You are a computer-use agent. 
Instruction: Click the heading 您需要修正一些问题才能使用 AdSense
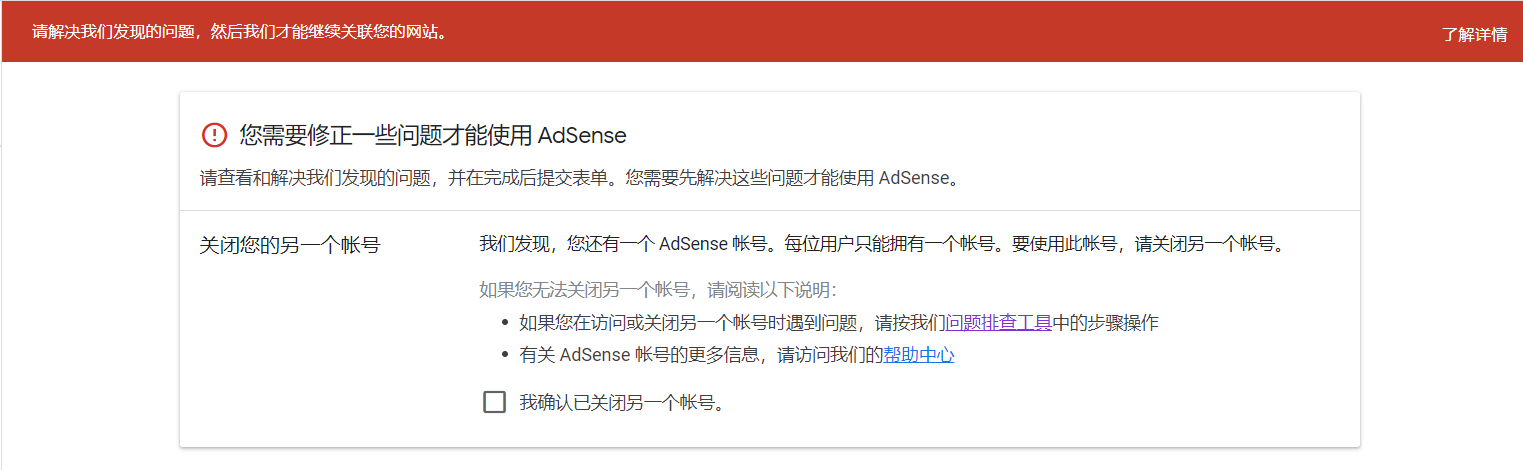click(x=433, y=135)
